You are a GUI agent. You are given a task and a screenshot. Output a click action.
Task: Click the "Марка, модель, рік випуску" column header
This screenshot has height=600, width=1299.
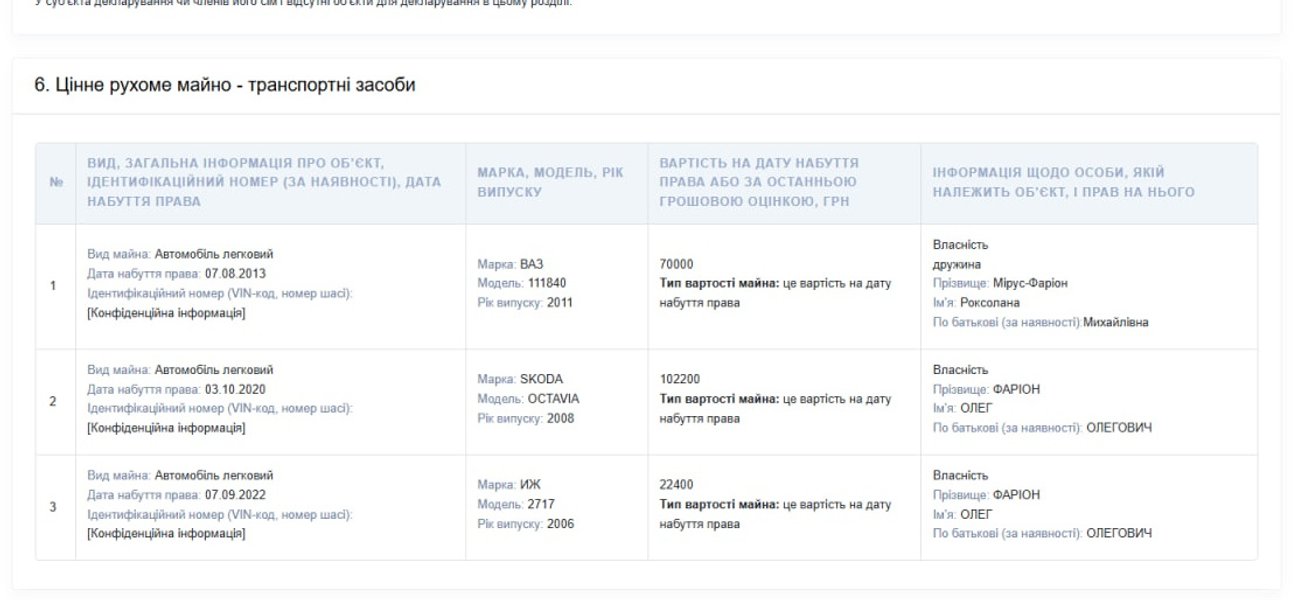coord(549,182)
